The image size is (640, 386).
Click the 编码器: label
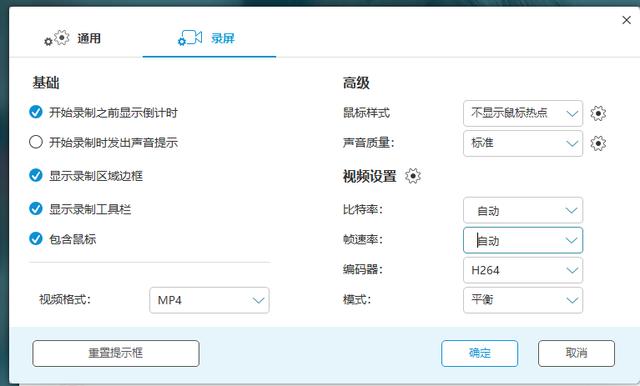point(363,270)
